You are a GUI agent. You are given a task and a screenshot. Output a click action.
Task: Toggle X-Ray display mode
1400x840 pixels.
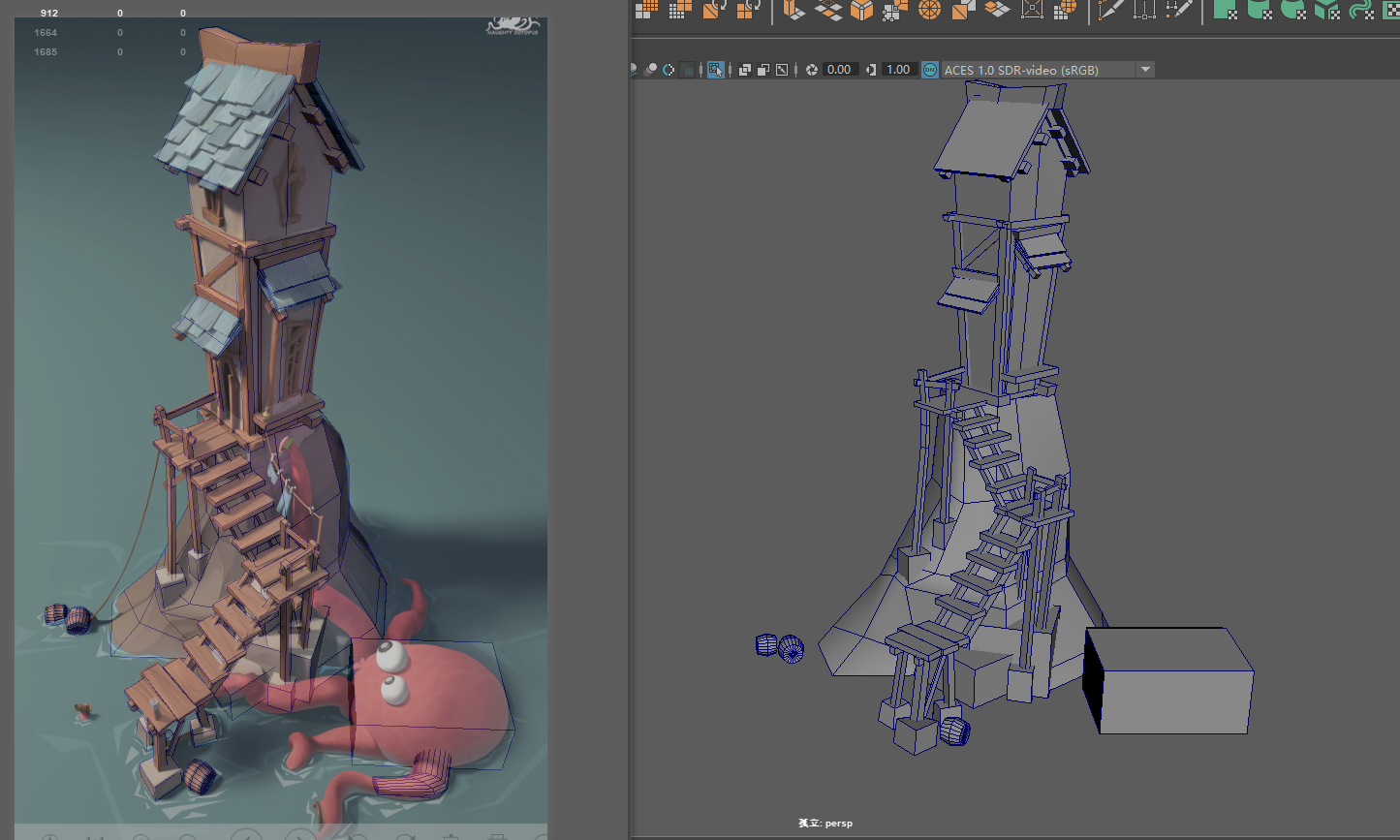[x=745, y=70]
